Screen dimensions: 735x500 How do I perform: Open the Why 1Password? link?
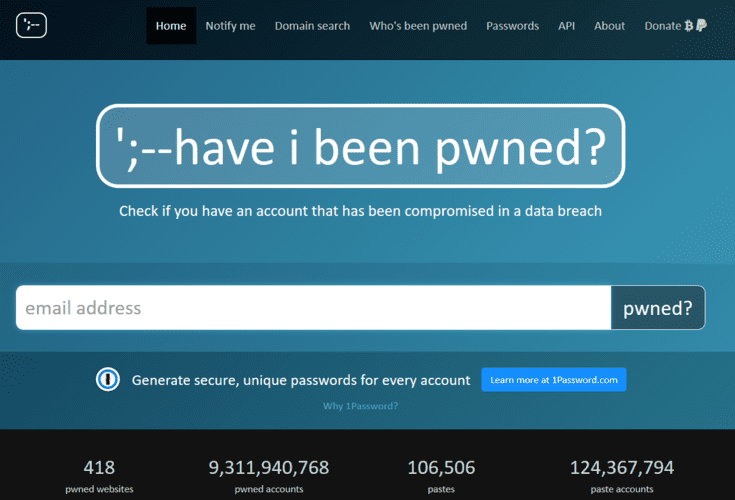coord(360,406)
